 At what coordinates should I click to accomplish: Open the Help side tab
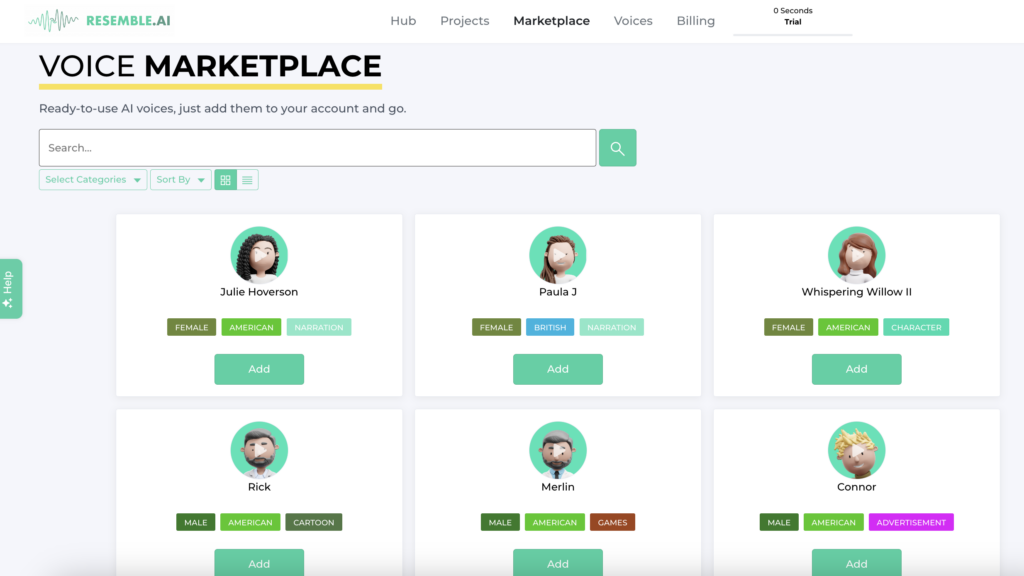coord(10,289)
